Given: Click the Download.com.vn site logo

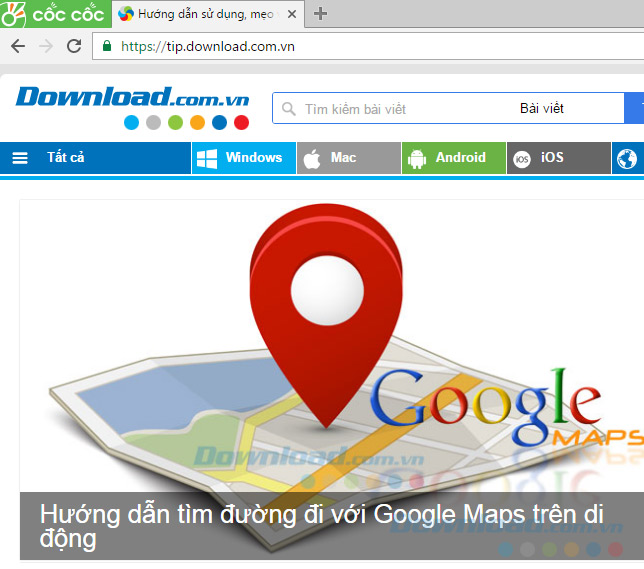Looking at the screenshot, I should coord(132,106).
